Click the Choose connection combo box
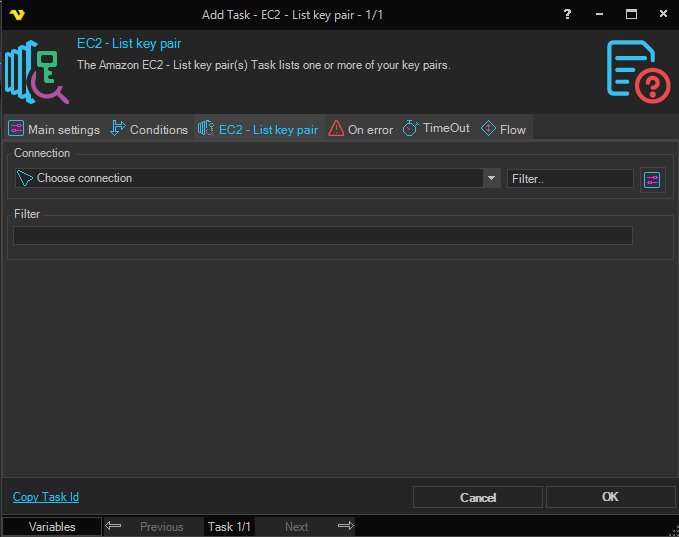 [249, 178]
